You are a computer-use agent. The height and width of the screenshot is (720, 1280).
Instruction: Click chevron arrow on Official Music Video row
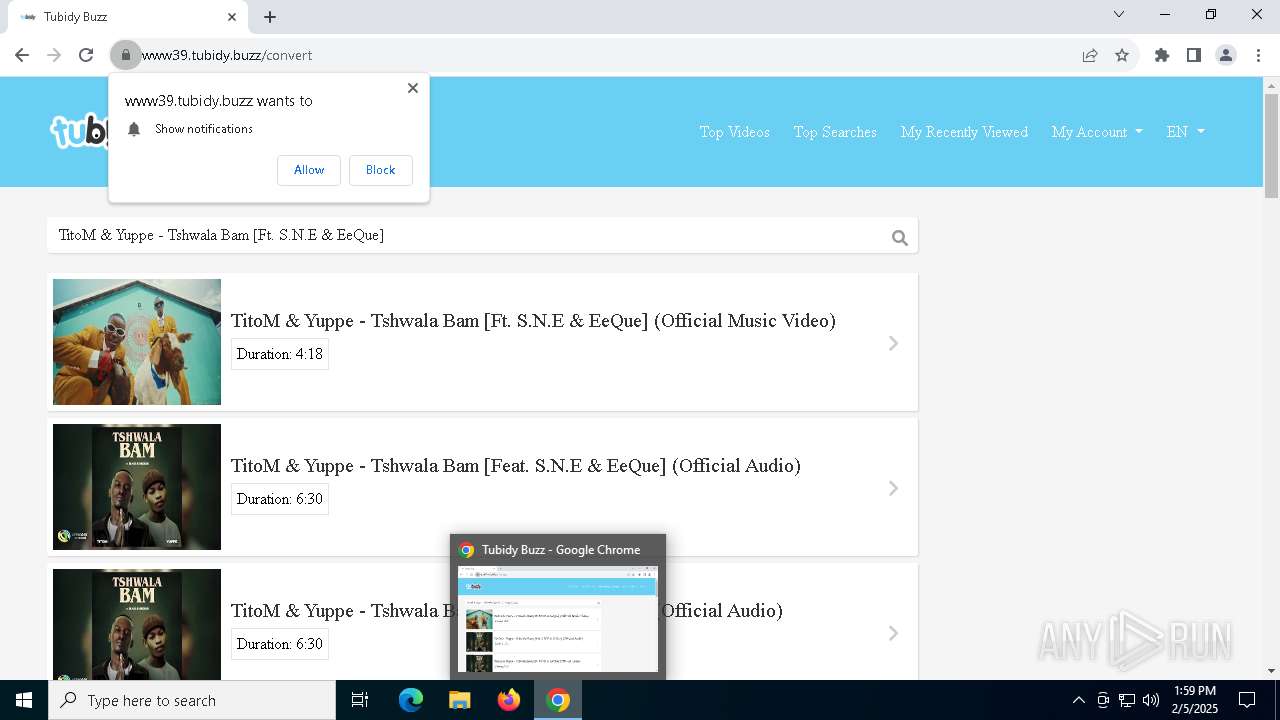894,343
